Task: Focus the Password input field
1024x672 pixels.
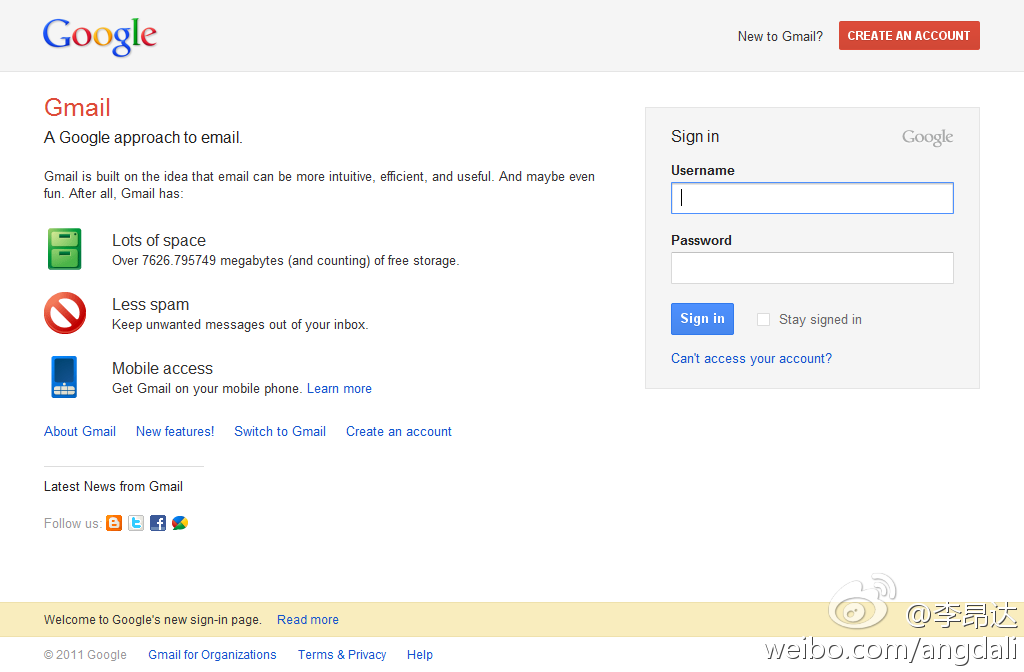Action: coord(812,268)
